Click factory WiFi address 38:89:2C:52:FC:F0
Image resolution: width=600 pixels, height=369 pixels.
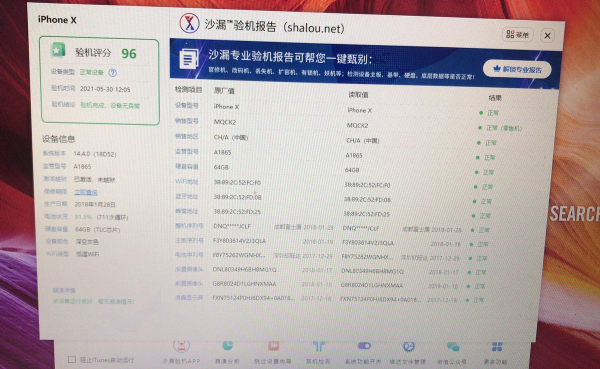(x=237, y=183)
